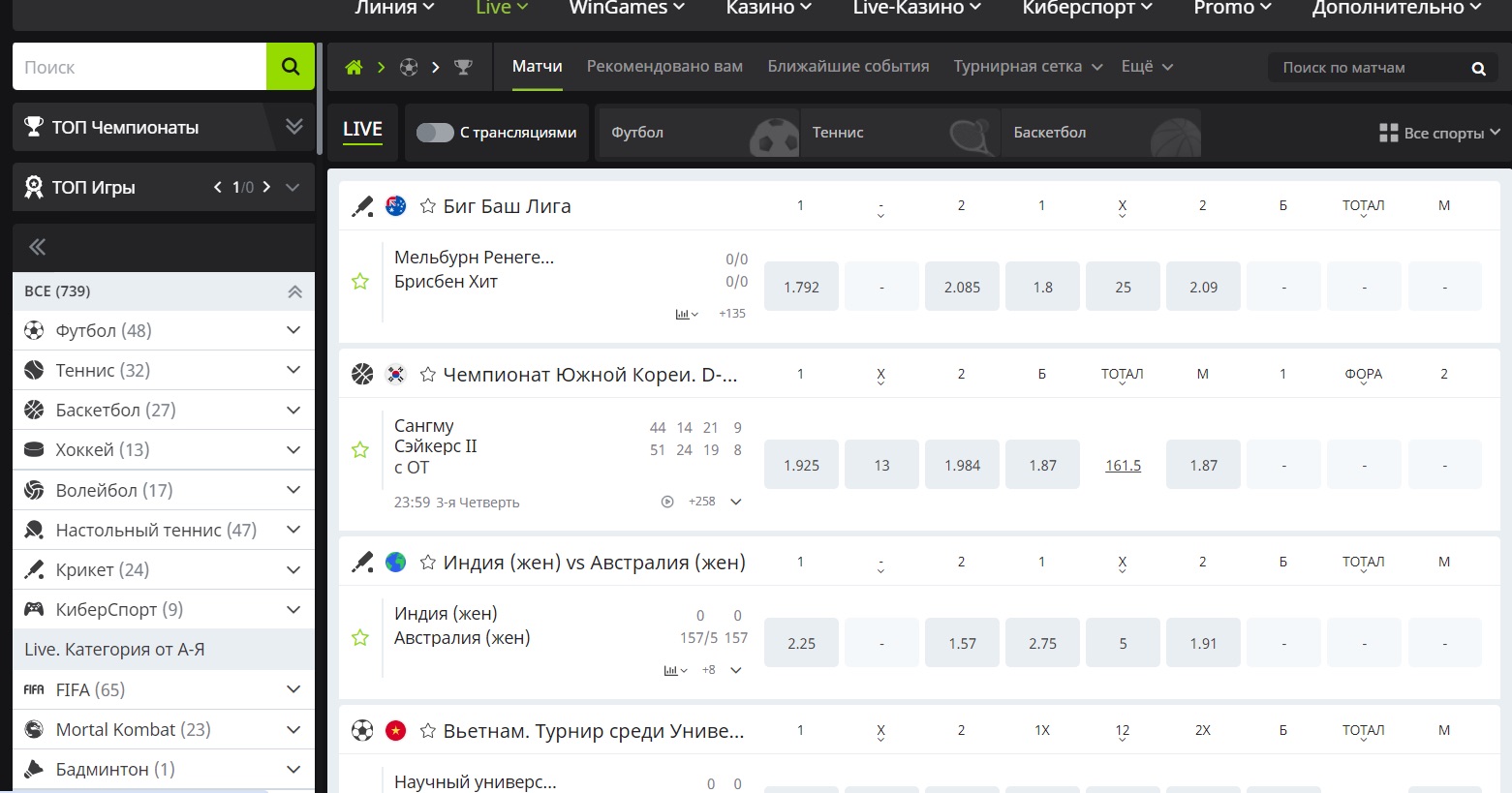Select the LIVE tab

(x=362, y=130)
